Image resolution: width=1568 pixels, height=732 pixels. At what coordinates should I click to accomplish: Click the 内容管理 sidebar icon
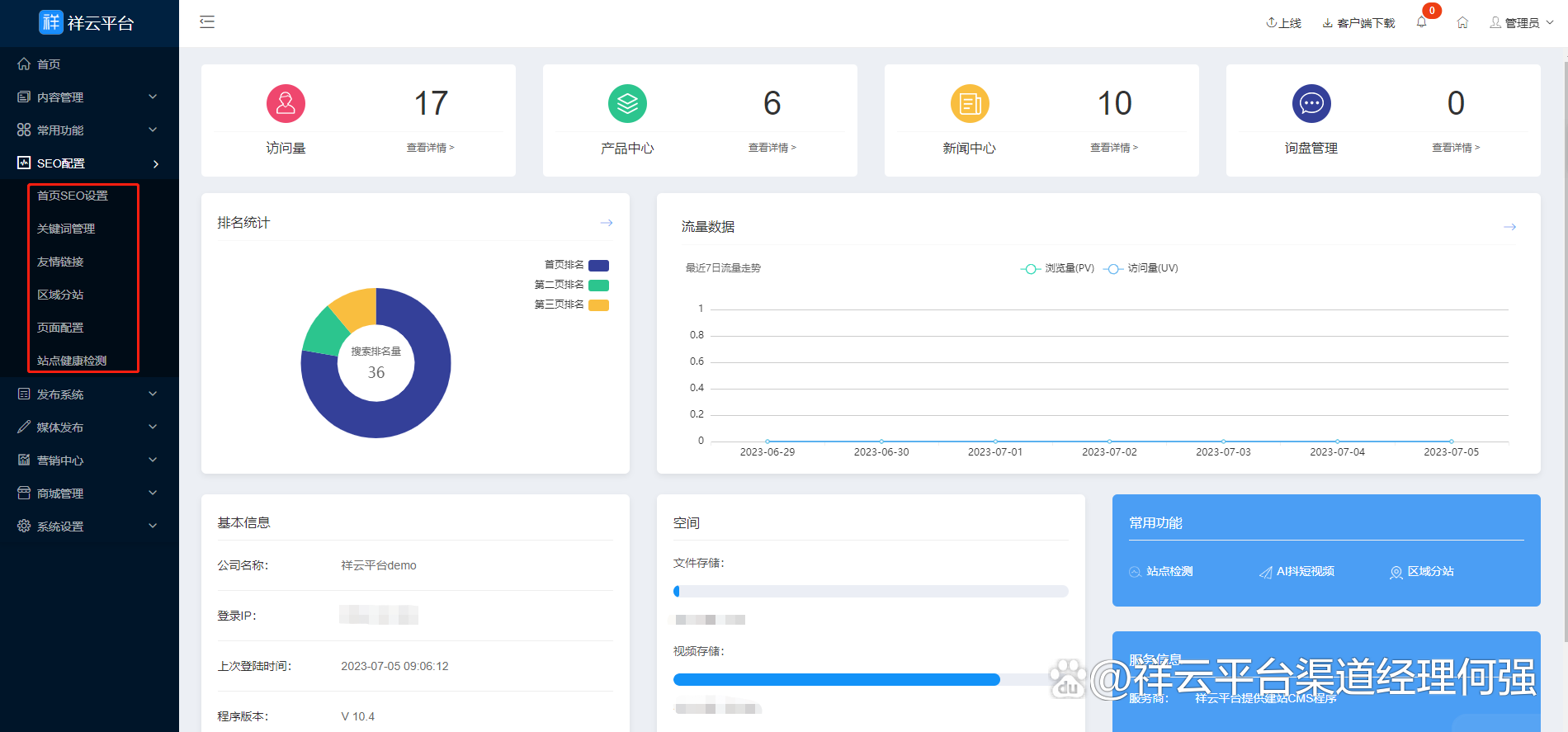(24, 97)
